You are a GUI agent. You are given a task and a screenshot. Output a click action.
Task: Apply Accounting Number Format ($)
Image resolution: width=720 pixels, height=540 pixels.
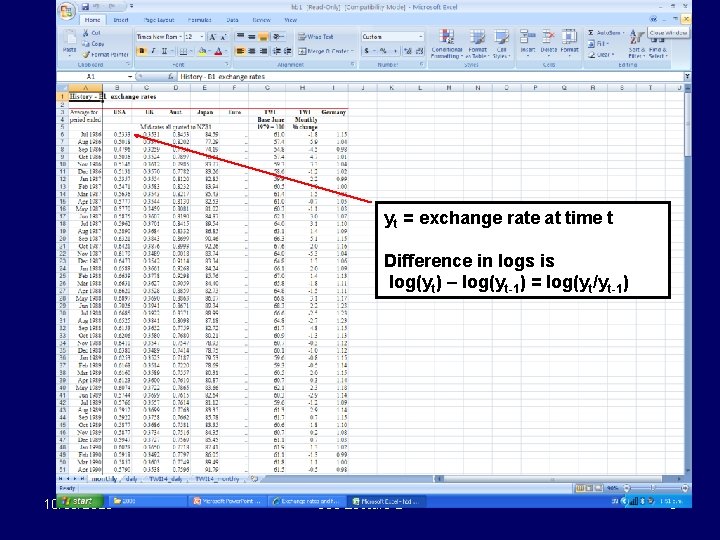(x=366, y=51)
